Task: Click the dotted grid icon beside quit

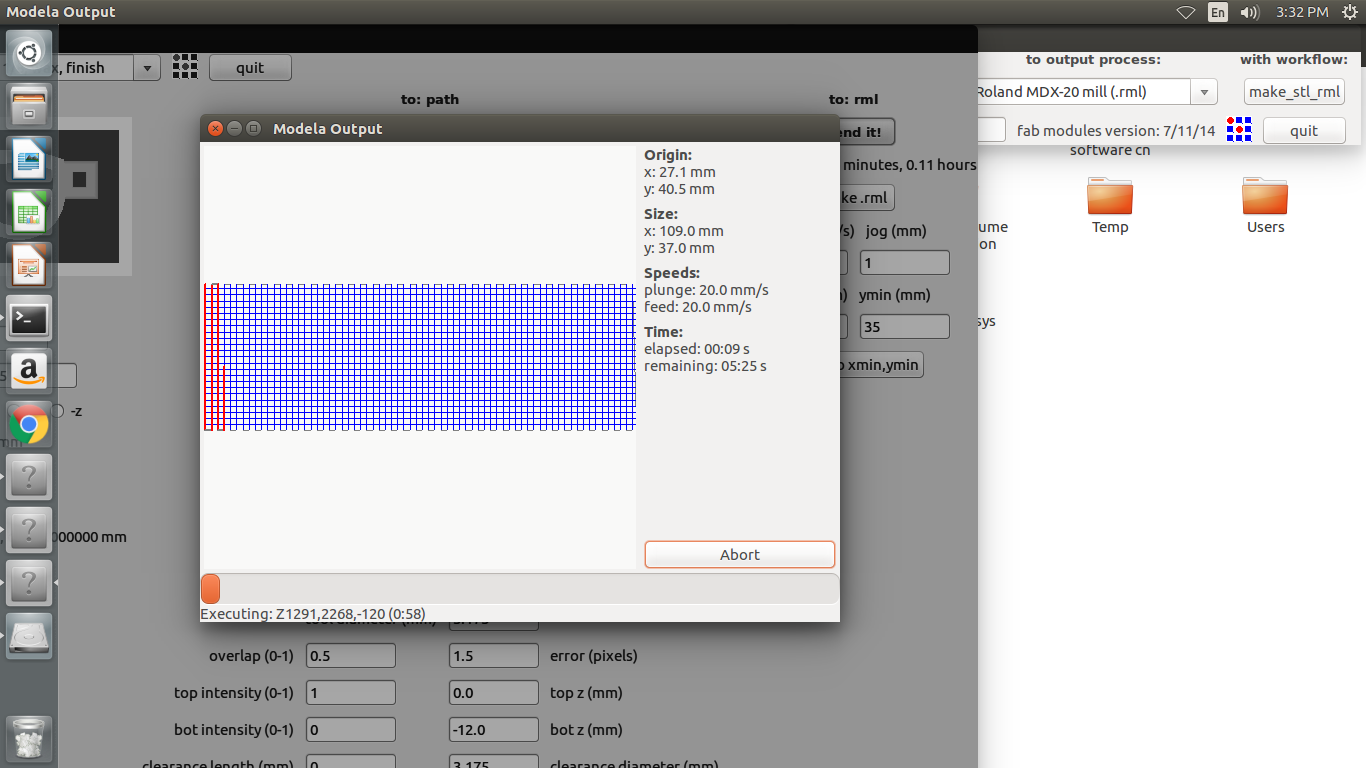Action: [185, 67]
